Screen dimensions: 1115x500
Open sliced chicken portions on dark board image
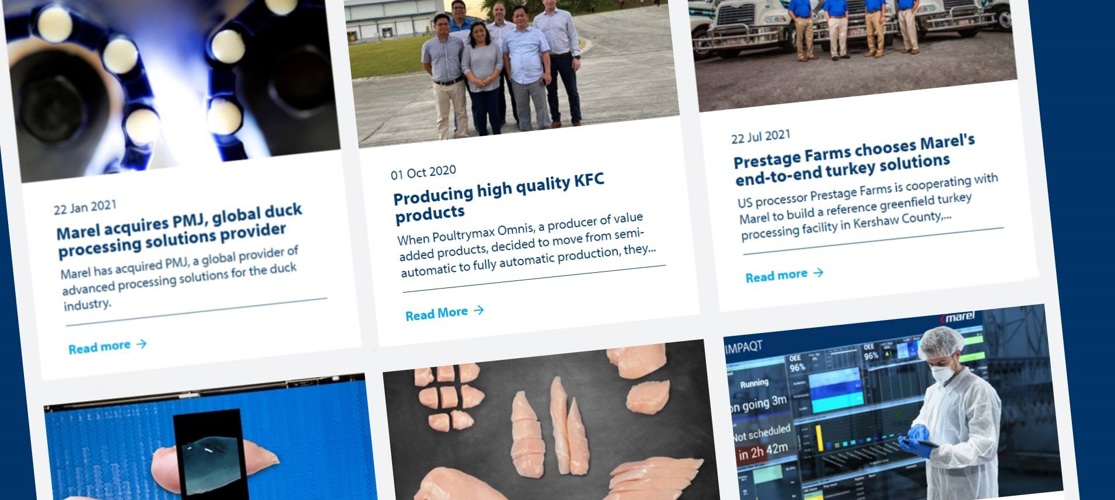[552, 421]
